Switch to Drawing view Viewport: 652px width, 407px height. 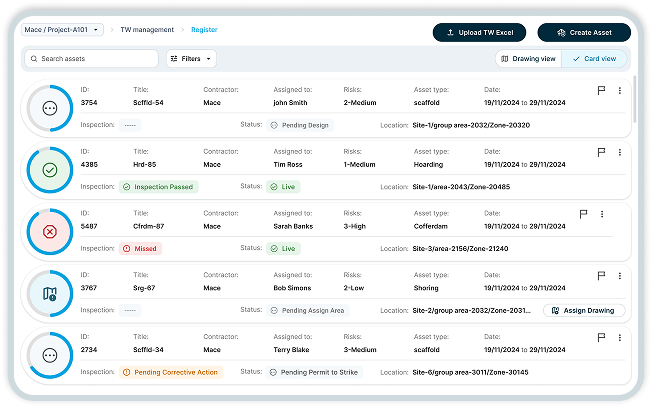click(527, 59)
